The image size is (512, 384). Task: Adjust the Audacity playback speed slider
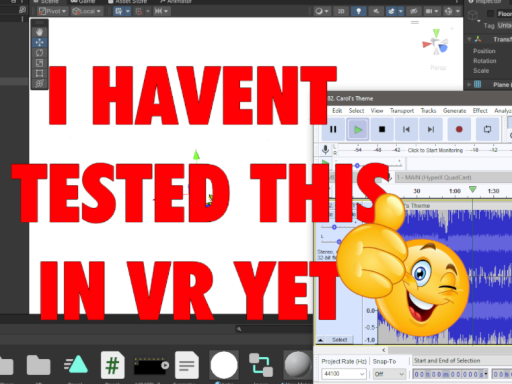(x=357, y=165)
